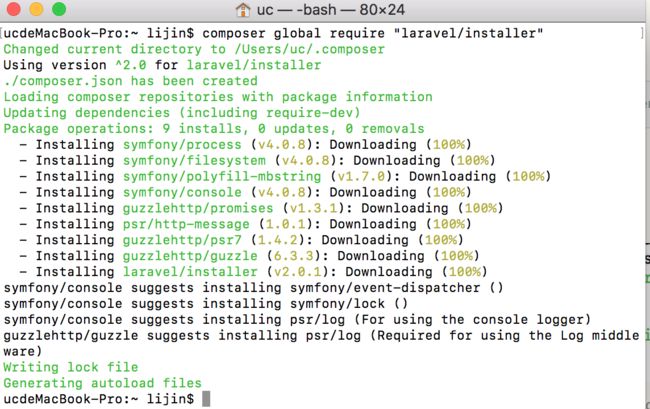Click the 6.3.3 version text
650x409 pixels.
(x=293, y=256)
